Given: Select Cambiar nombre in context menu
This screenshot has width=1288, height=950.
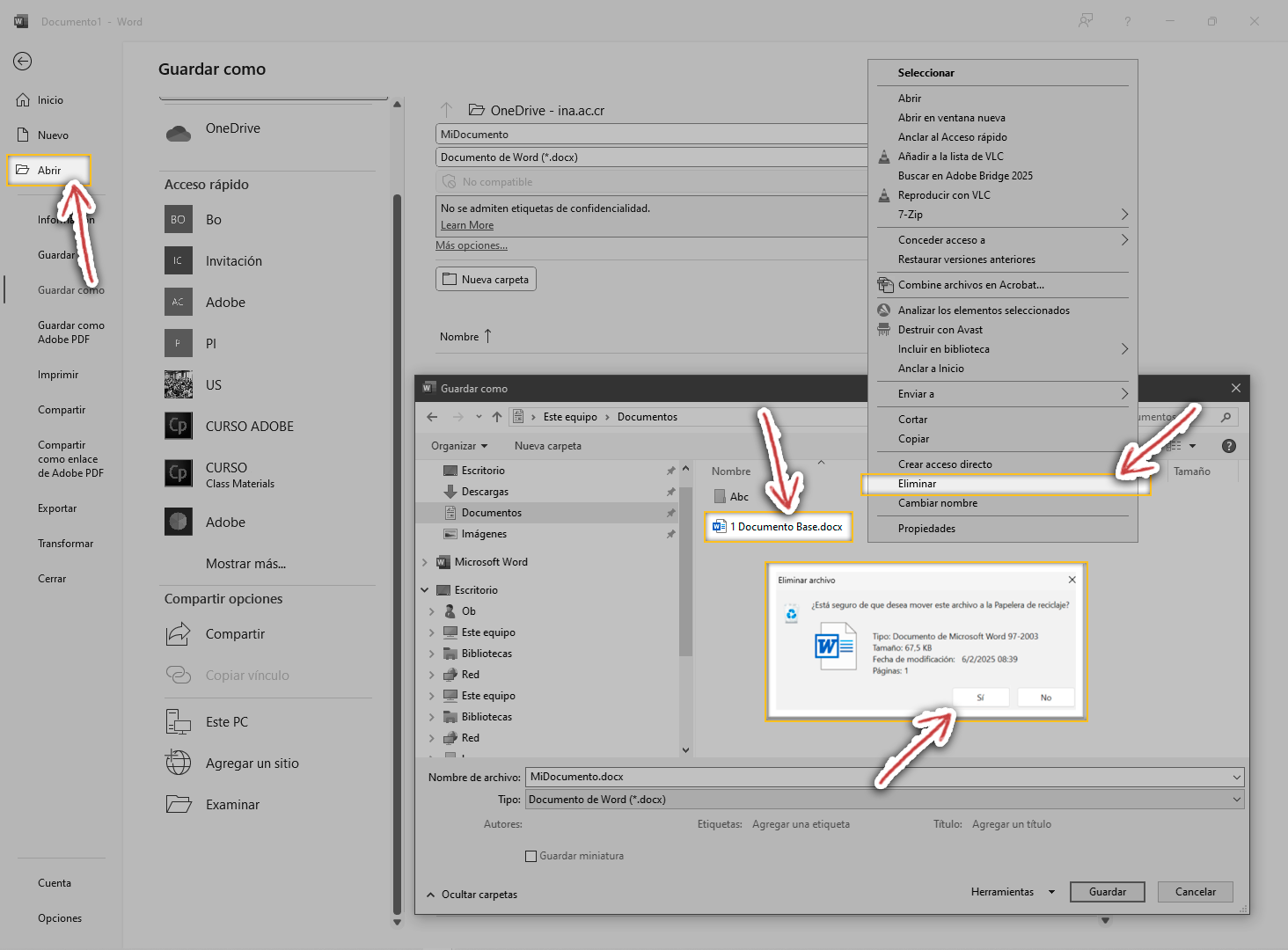Looking at the screenshot, I should (938, 503).
